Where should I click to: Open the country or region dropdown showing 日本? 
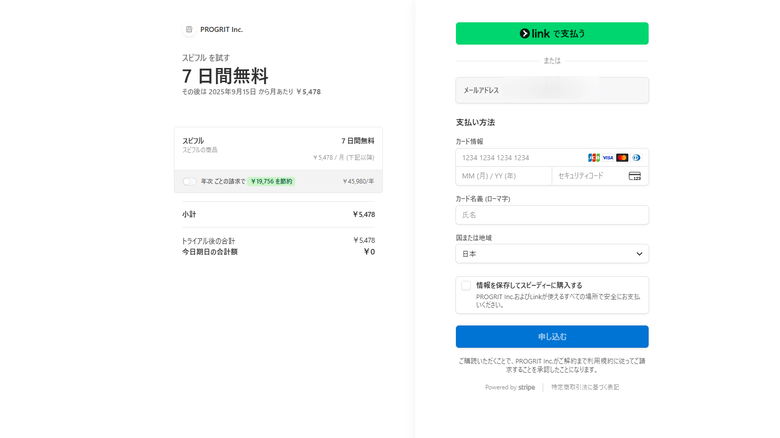(x=550, y=254)
